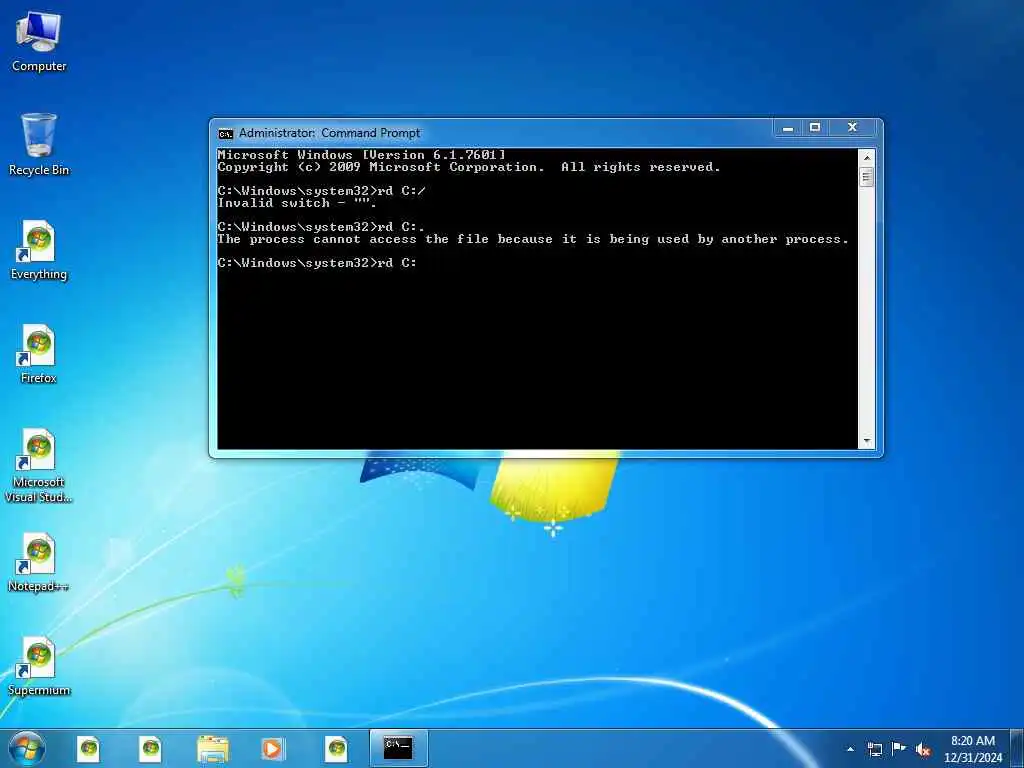Open the clock showing 8:20 AM
The image size is (1024, 768).
pos(972,749)
